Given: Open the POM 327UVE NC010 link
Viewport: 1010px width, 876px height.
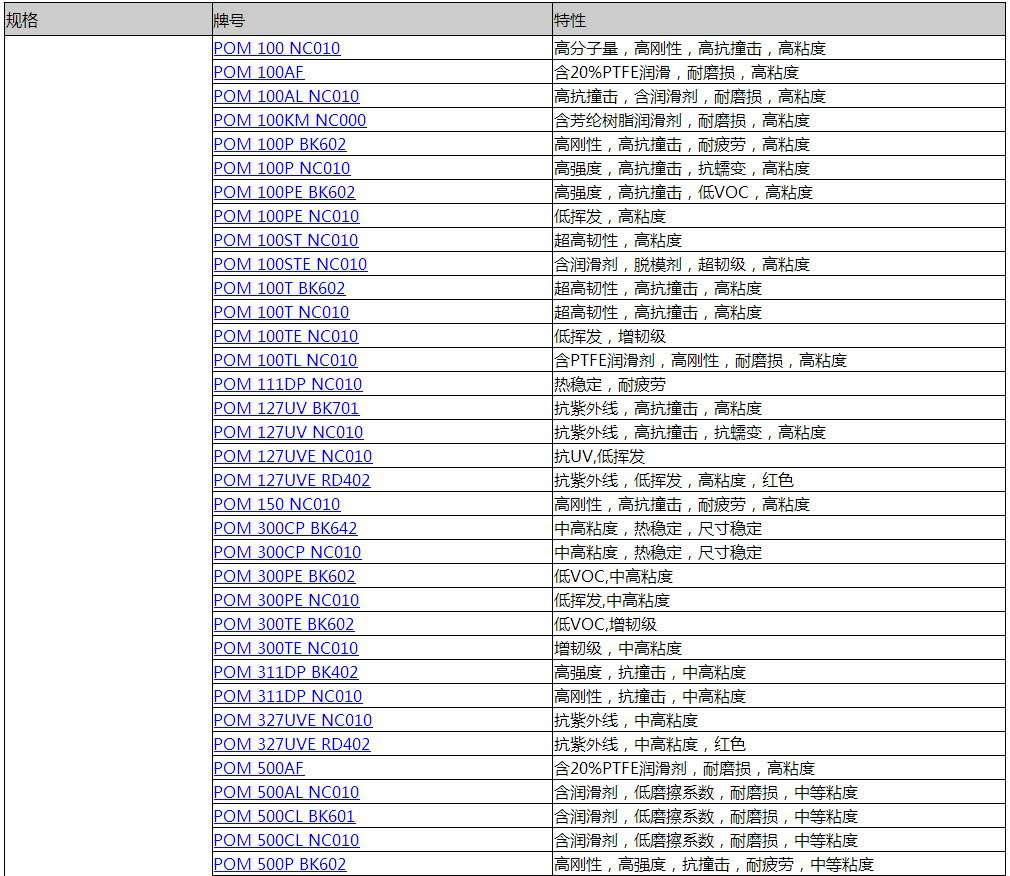Looking at the screenshot, I should tap(293, 720).
